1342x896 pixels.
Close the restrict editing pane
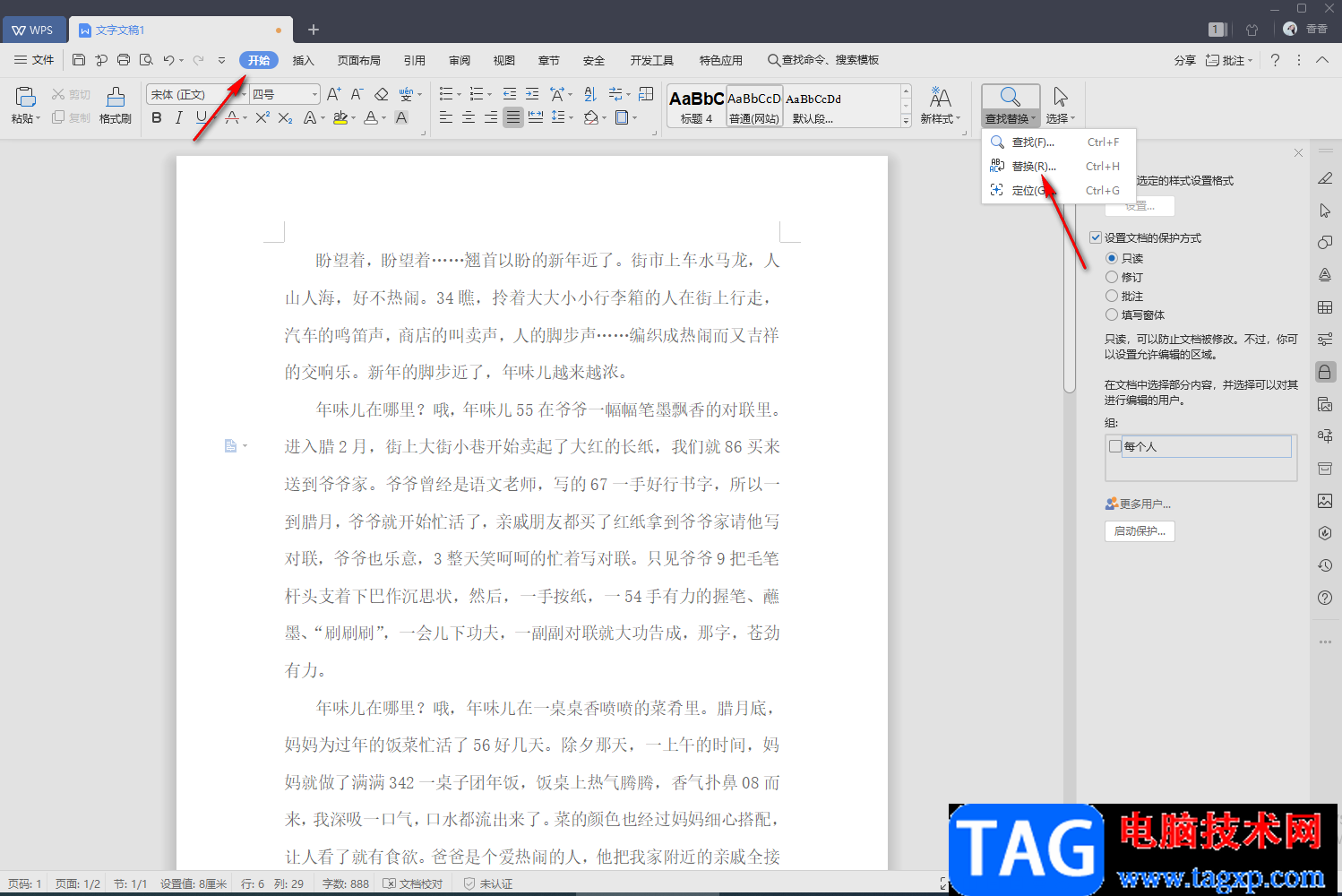(x=1298, y=153)
